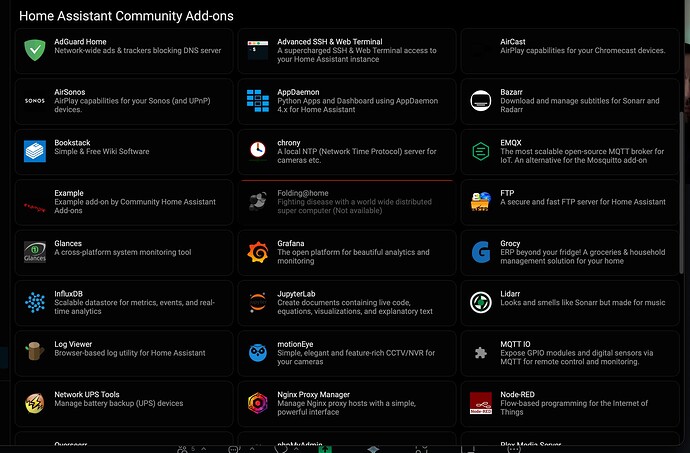
Task: Select the 'Network UPS Tools' title
Action: (x=87, y=394)
